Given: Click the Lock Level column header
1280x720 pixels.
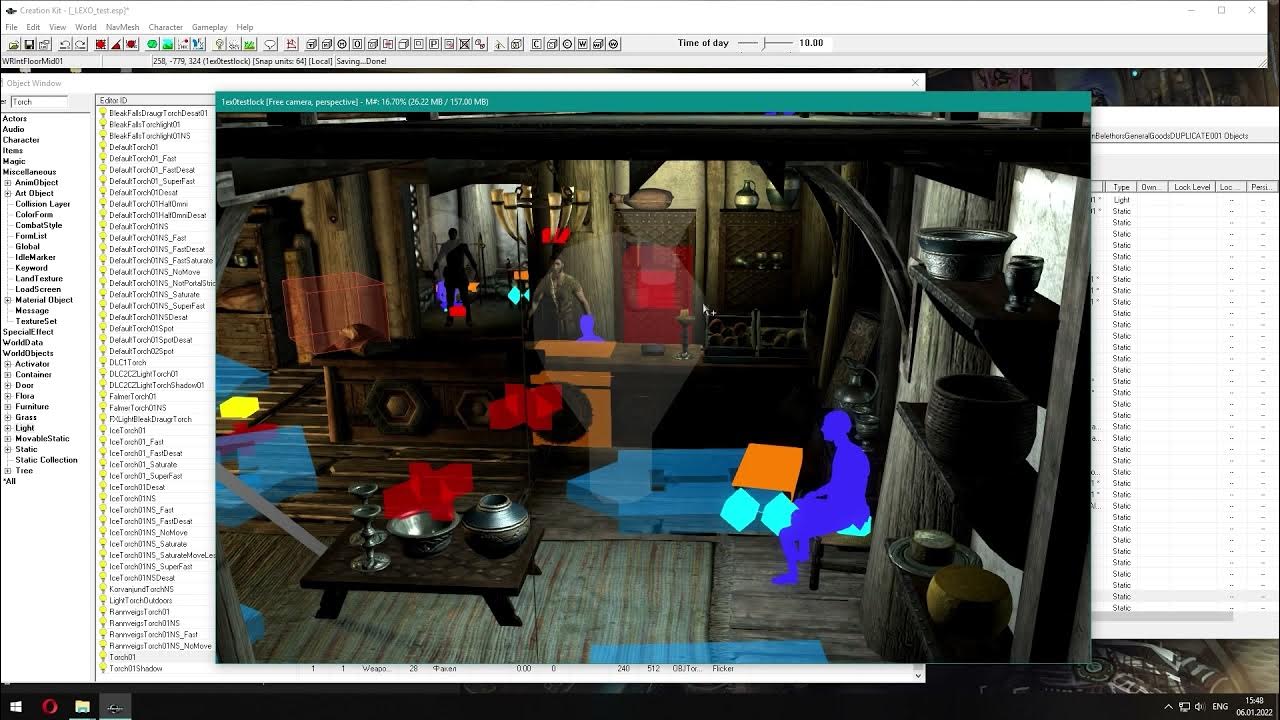Looking at the screenshot, I should tap(1192, 187).
